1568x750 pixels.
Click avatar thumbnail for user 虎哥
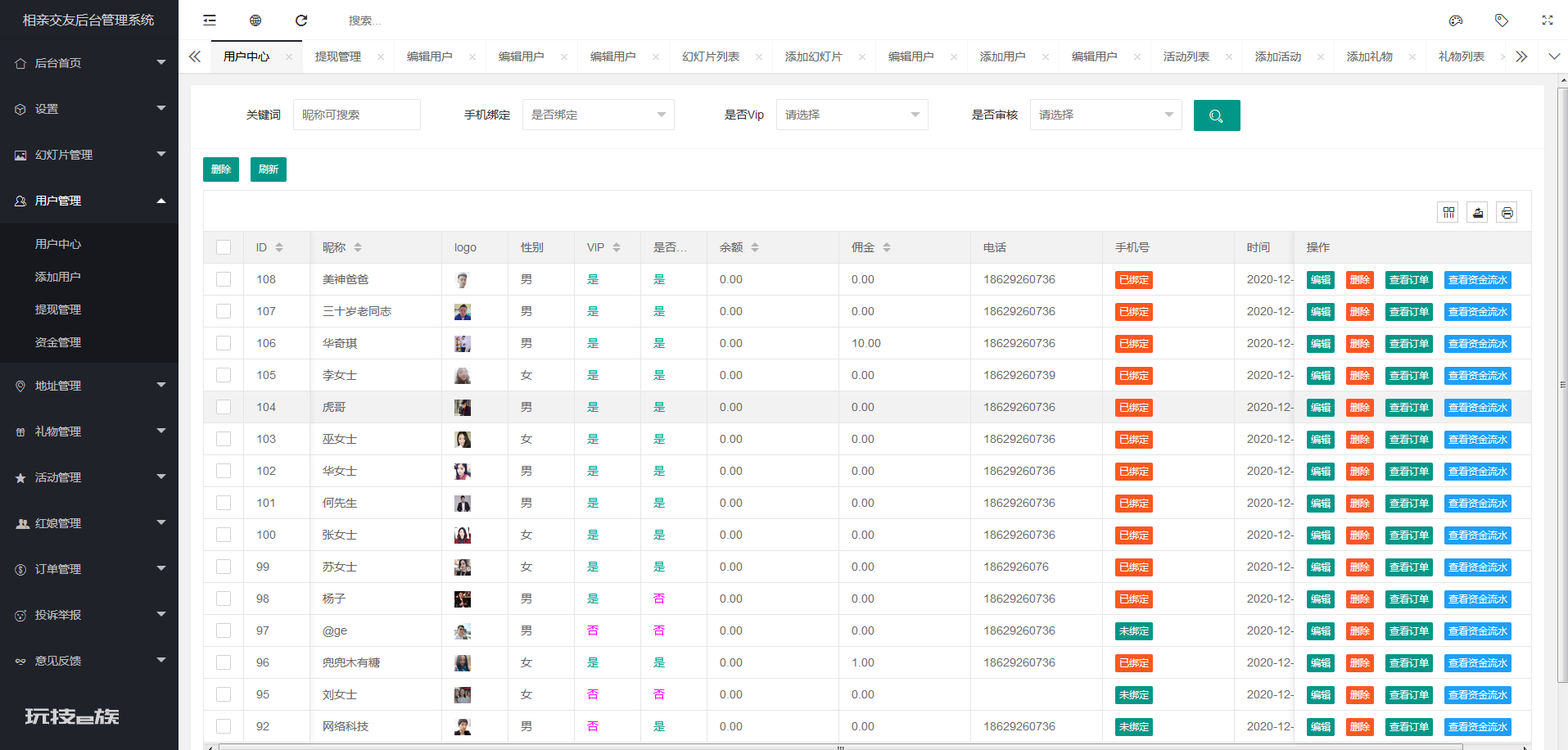click(x=463, y=408)
